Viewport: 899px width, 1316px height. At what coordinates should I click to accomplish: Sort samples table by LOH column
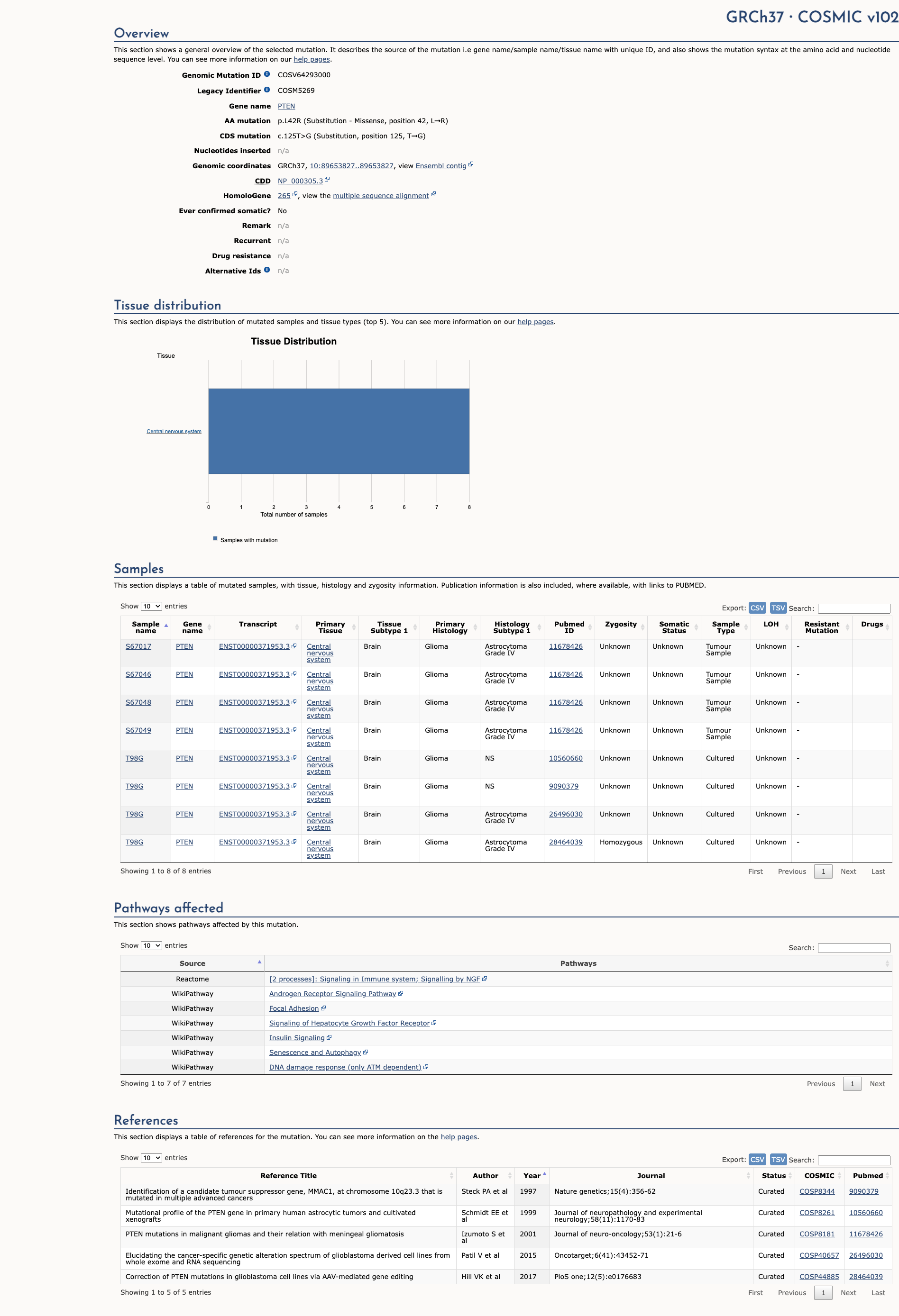coord(771,627)
